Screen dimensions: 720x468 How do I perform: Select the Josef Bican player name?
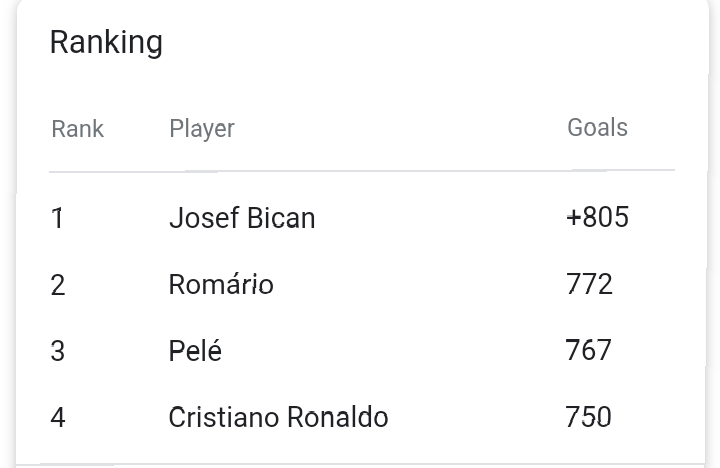[x=242, y=218]
